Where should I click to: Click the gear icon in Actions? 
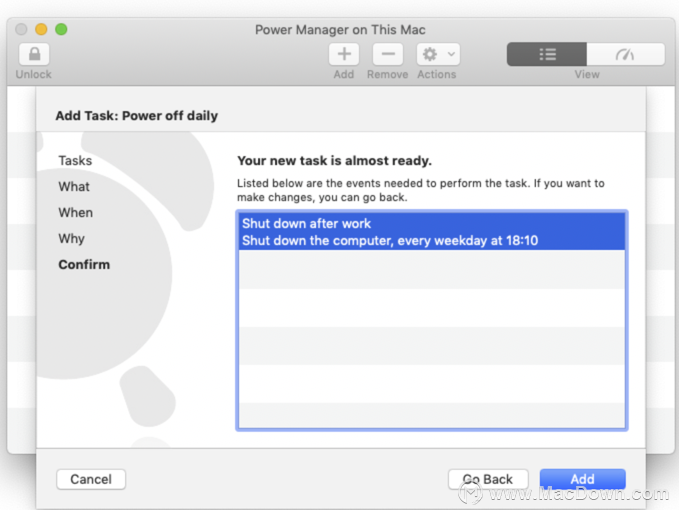(x=430, y=55)
